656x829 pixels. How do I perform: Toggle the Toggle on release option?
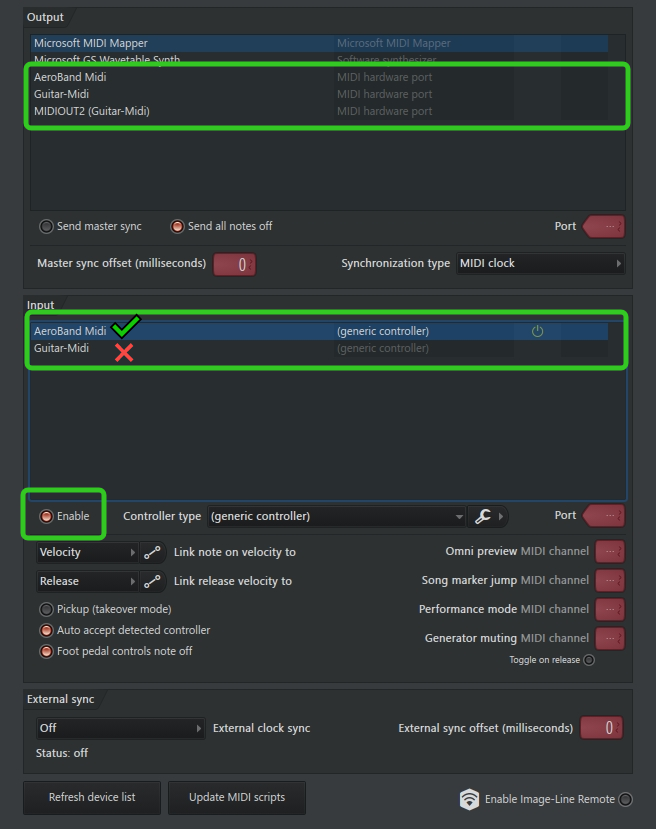coord(589,660)
